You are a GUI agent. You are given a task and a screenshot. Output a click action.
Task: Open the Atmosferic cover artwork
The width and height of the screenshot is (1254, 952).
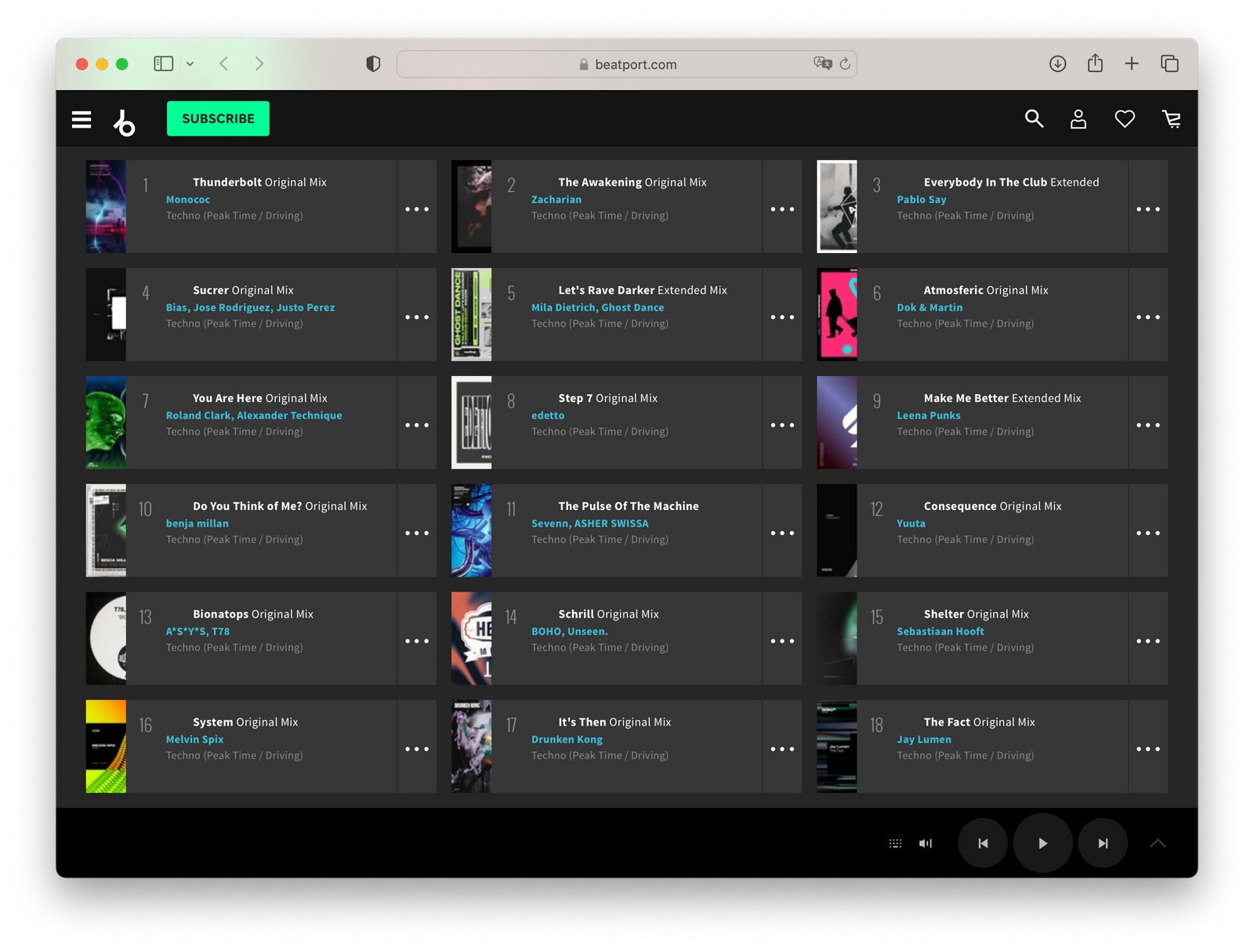click(837, 315)
